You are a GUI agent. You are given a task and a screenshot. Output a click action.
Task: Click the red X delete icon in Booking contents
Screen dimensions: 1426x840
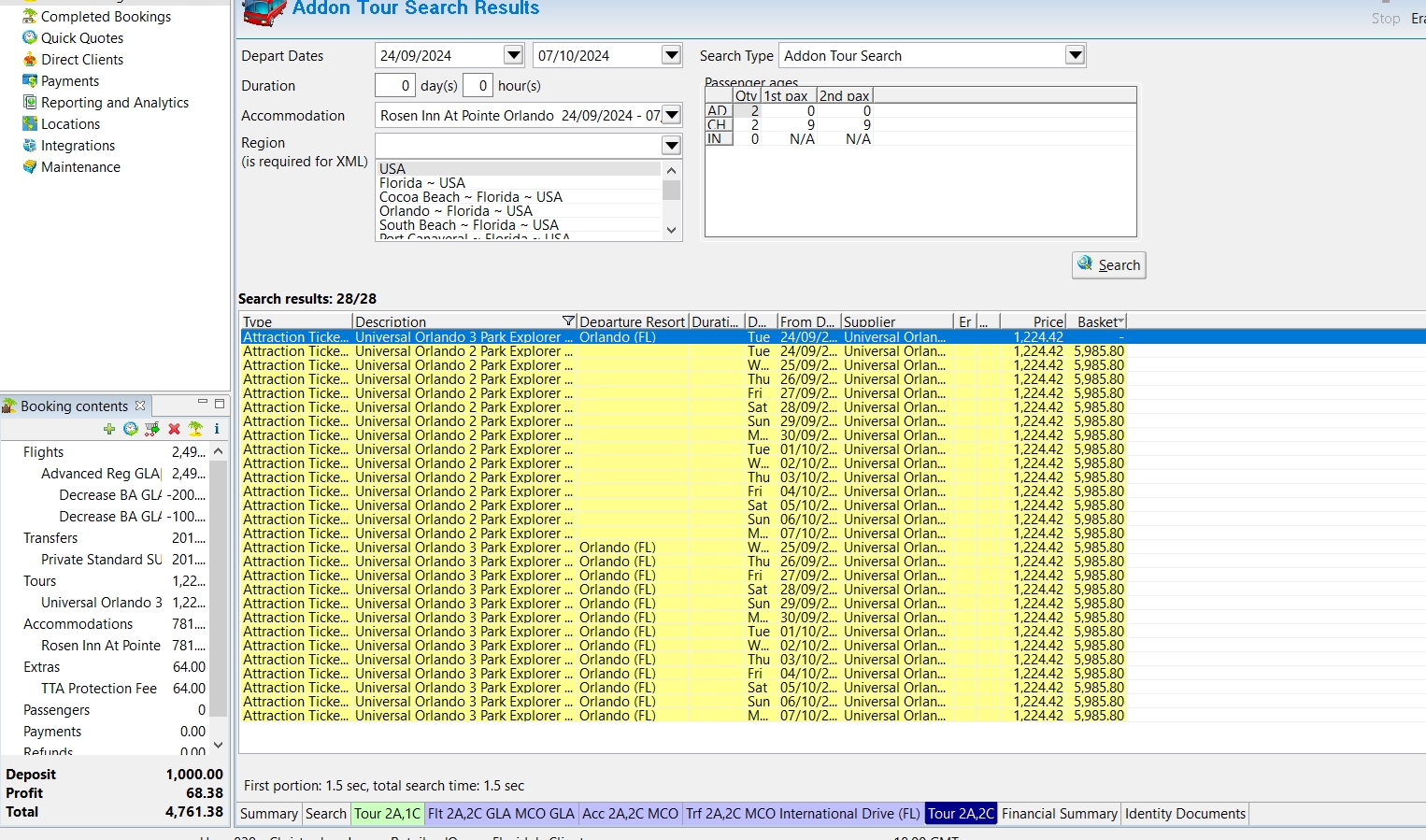tap(174, 429)
